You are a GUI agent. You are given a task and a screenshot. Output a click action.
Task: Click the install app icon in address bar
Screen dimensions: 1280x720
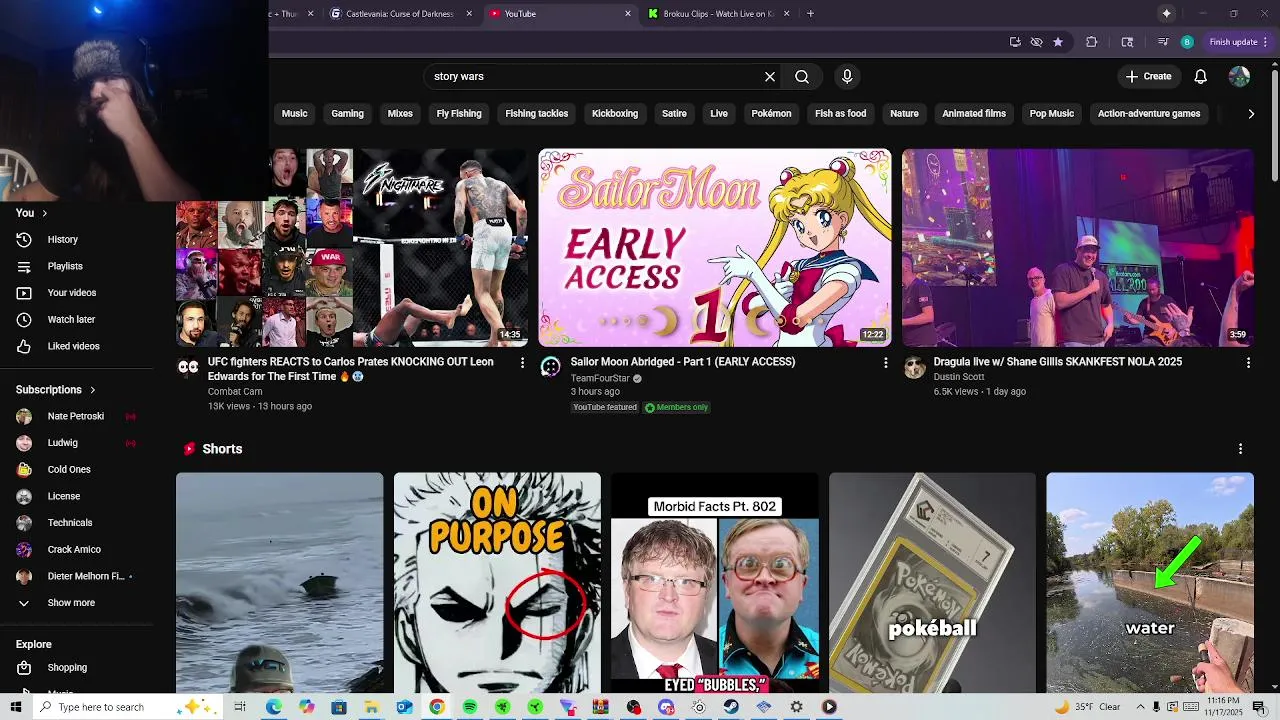tap(1015, 42)
